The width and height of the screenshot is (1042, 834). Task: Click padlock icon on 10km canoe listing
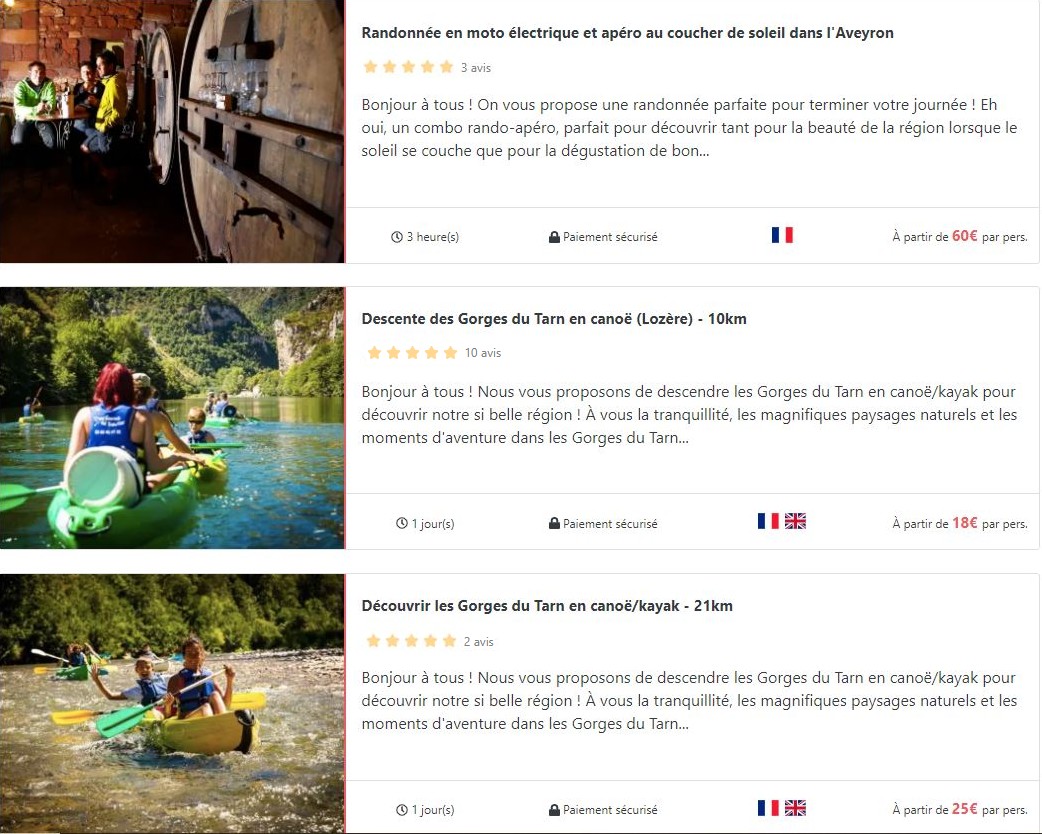point(554,524)
